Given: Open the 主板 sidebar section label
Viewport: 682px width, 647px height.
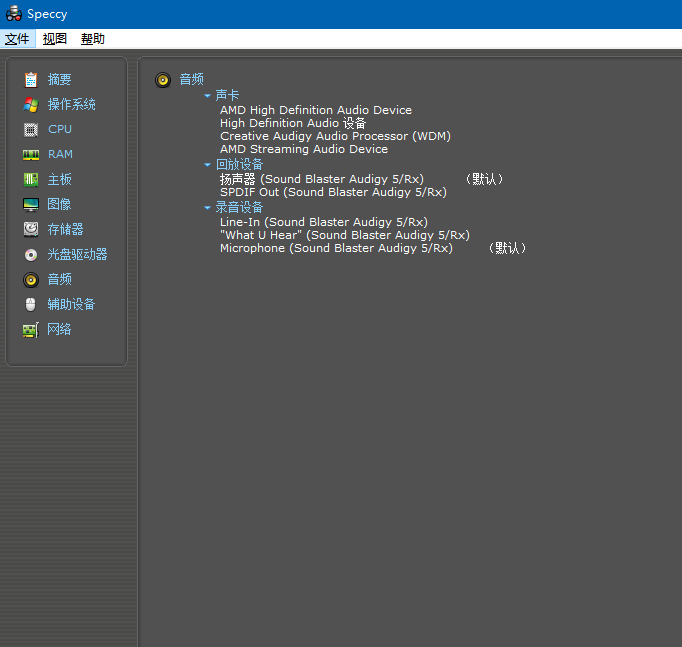Looking at the screenshot, I should [60, 179].
